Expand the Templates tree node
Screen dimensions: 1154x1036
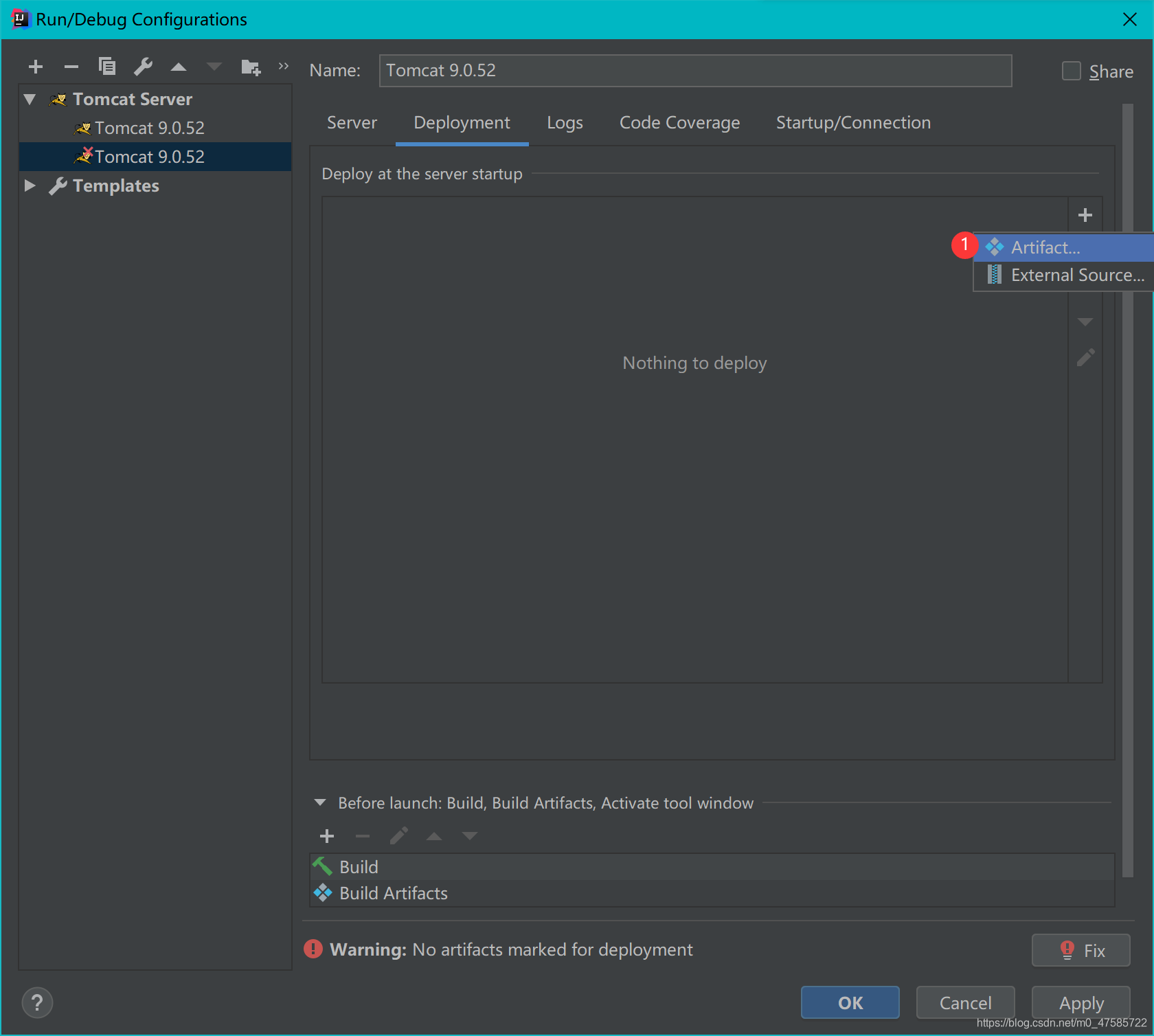[30, 185]
